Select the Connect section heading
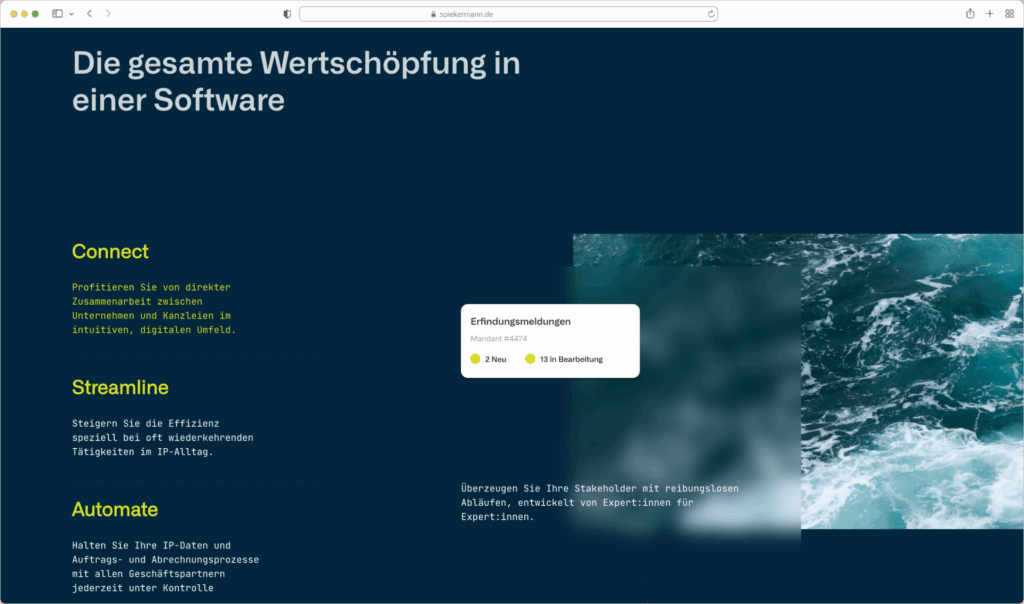 tap(110, 252)
